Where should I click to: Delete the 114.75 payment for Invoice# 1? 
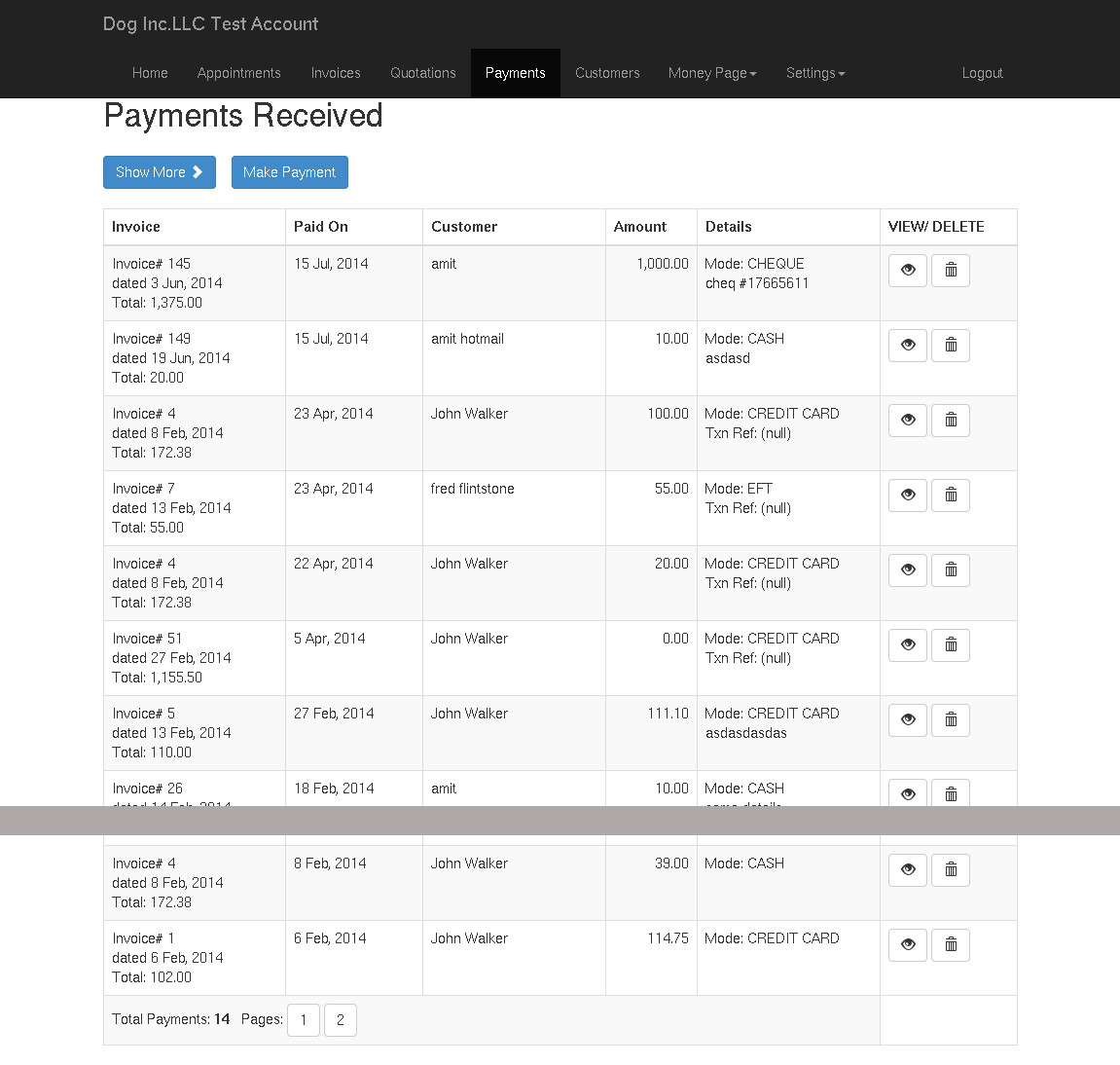(951, 945)
